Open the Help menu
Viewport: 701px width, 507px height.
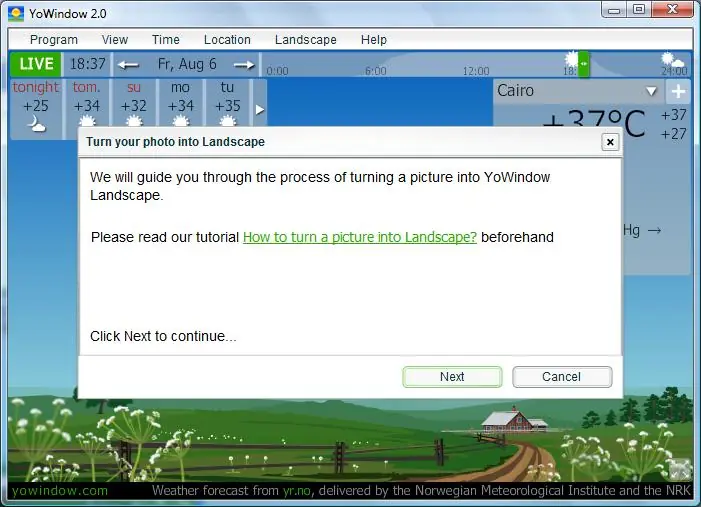point(373,40)
